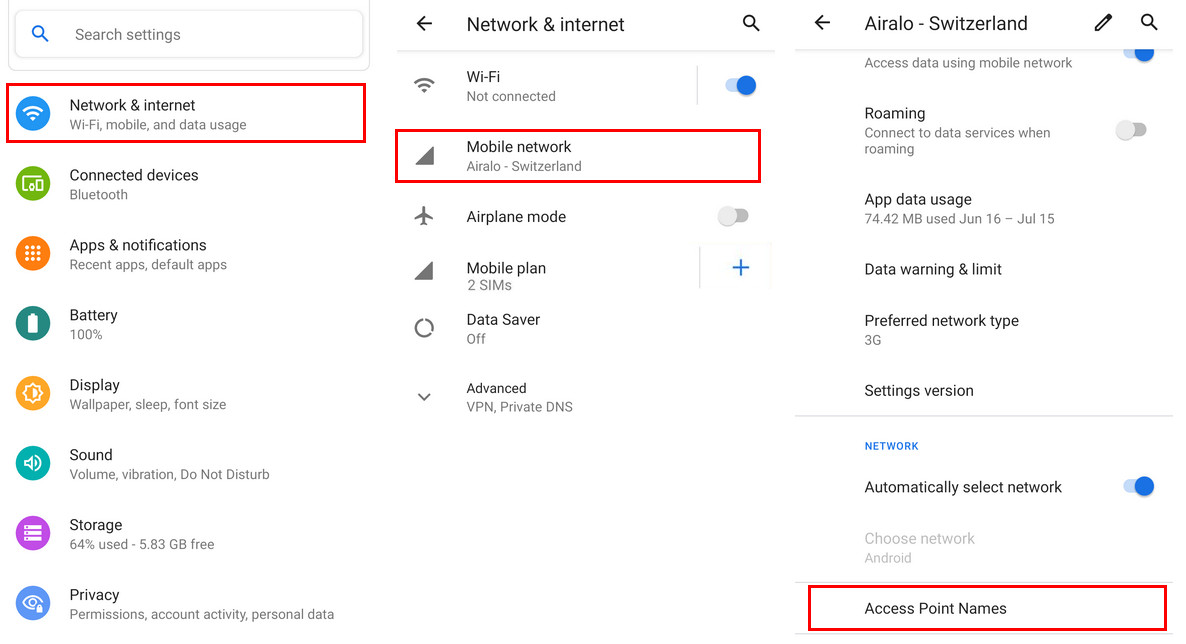Tap the back arrow on Network & internet

[423, 23]
